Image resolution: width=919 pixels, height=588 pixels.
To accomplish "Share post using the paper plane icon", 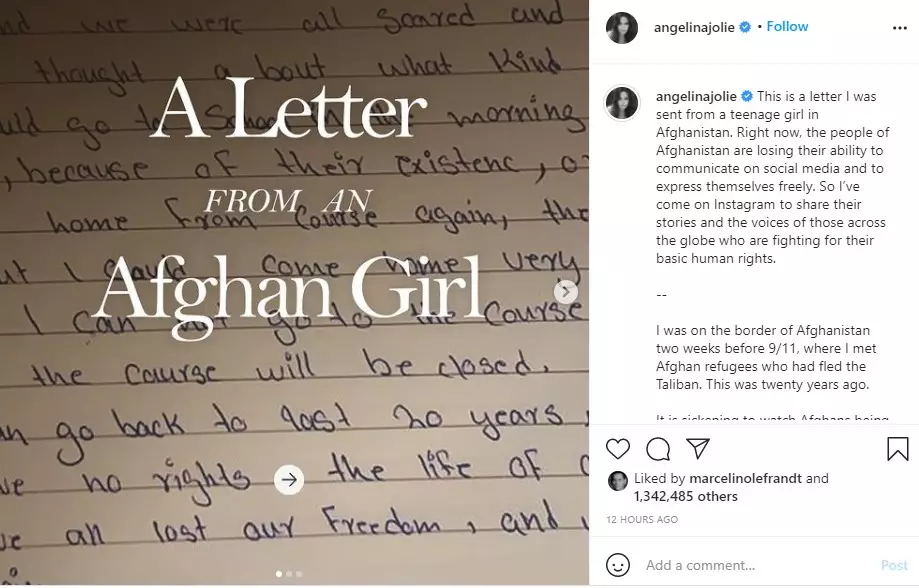I will [698, 448].
